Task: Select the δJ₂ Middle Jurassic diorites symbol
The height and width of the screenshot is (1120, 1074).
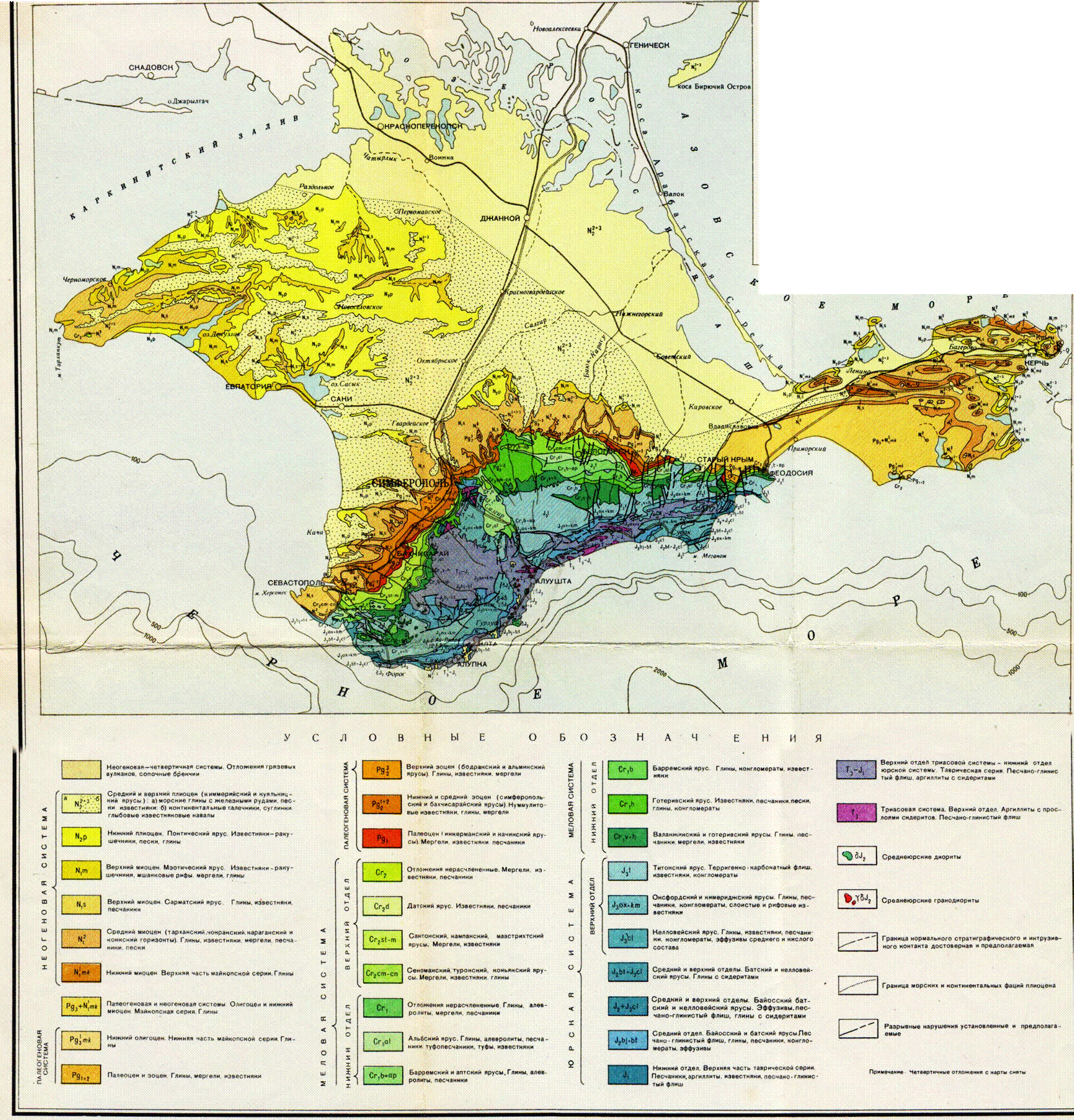Action: (x=857, y=856)
